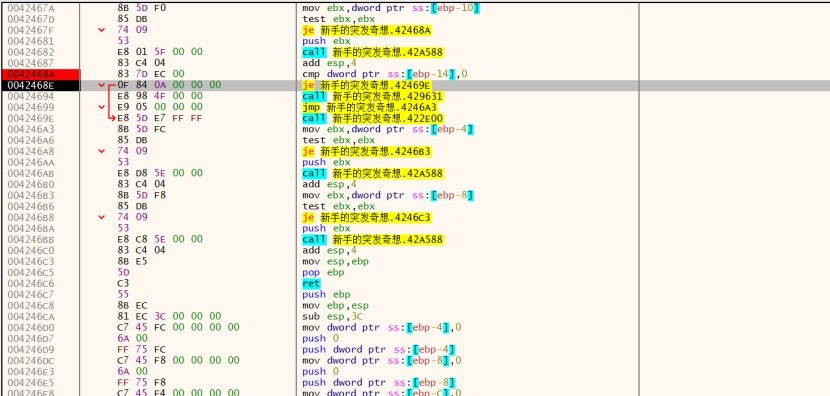Select the push dword ptr ss:[ebp-8] instruction
The width and height of the screenshot is (830, 396).
[x=379, y=383]
